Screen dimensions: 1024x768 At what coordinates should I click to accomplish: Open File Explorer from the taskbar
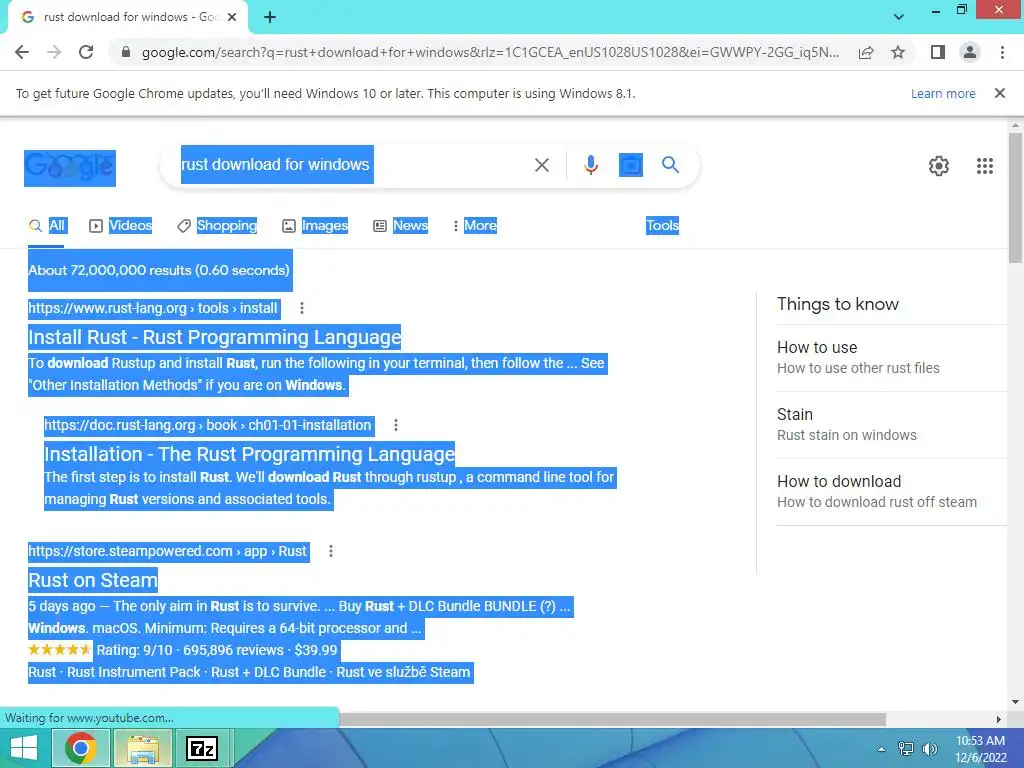click(x=144, y=748)
